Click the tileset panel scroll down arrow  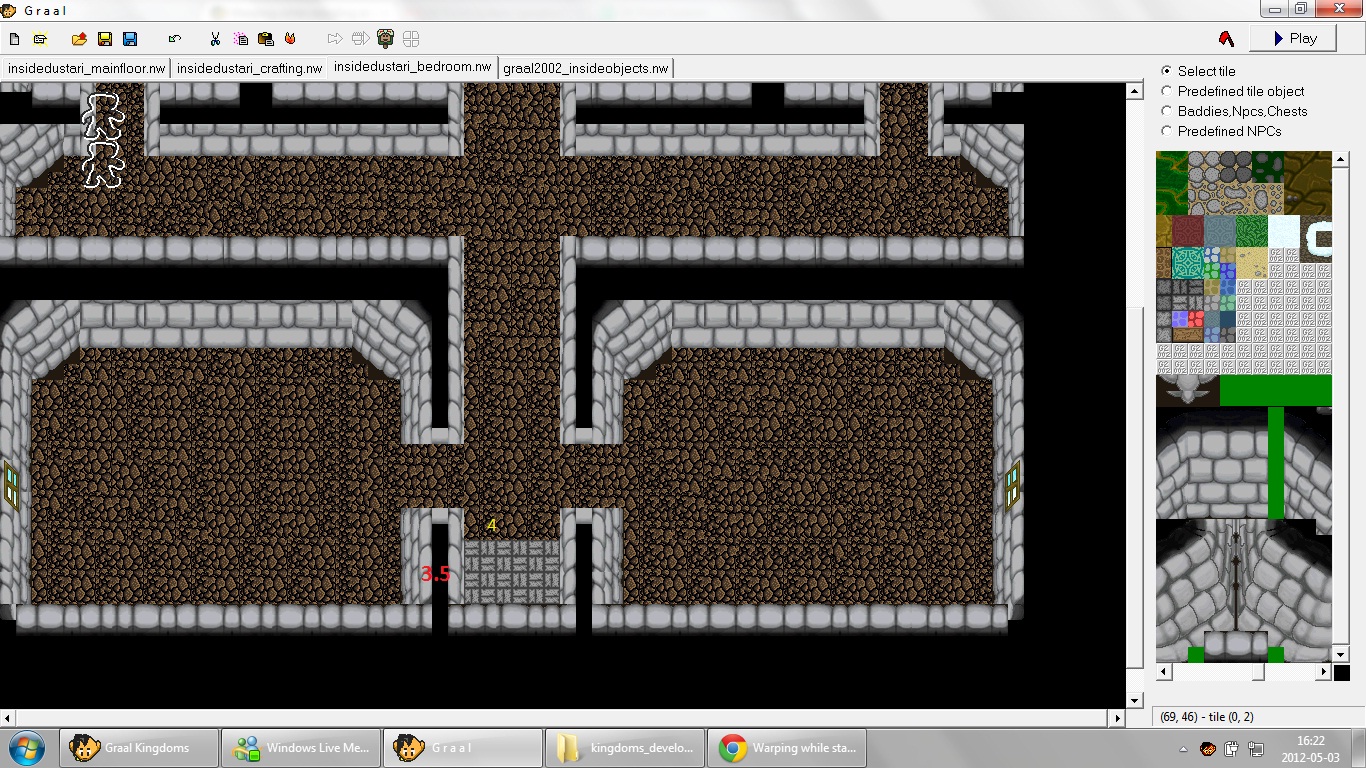pos(1340,654)
